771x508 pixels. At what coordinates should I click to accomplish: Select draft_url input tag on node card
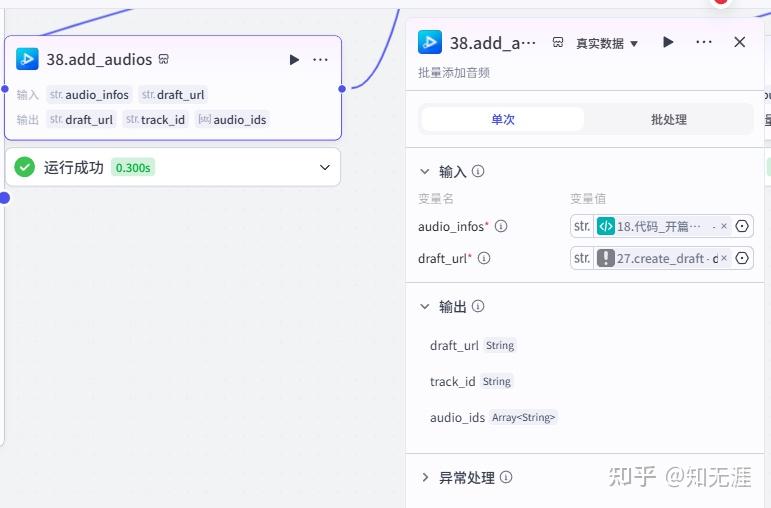[173, 94]
